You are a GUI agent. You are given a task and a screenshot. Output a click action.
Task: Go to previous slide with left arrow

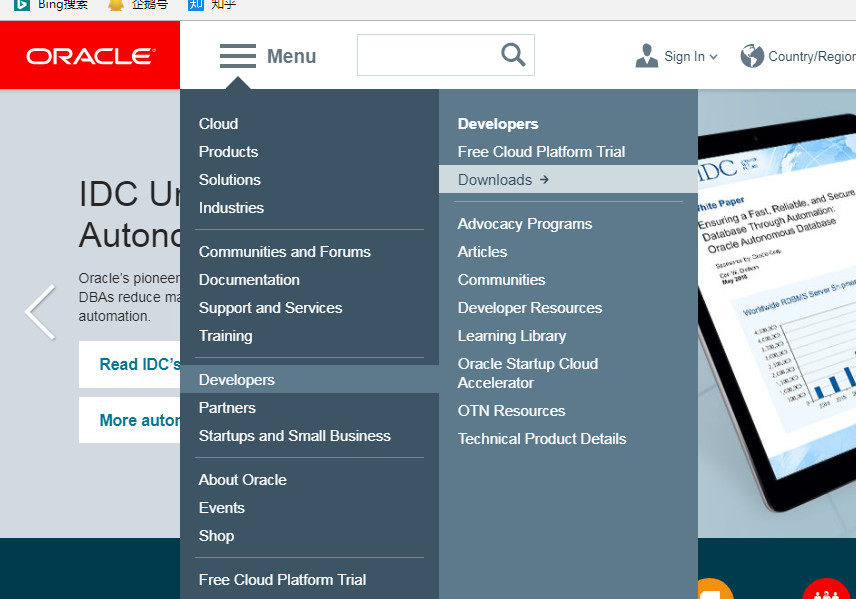click(x=40, y=312)
